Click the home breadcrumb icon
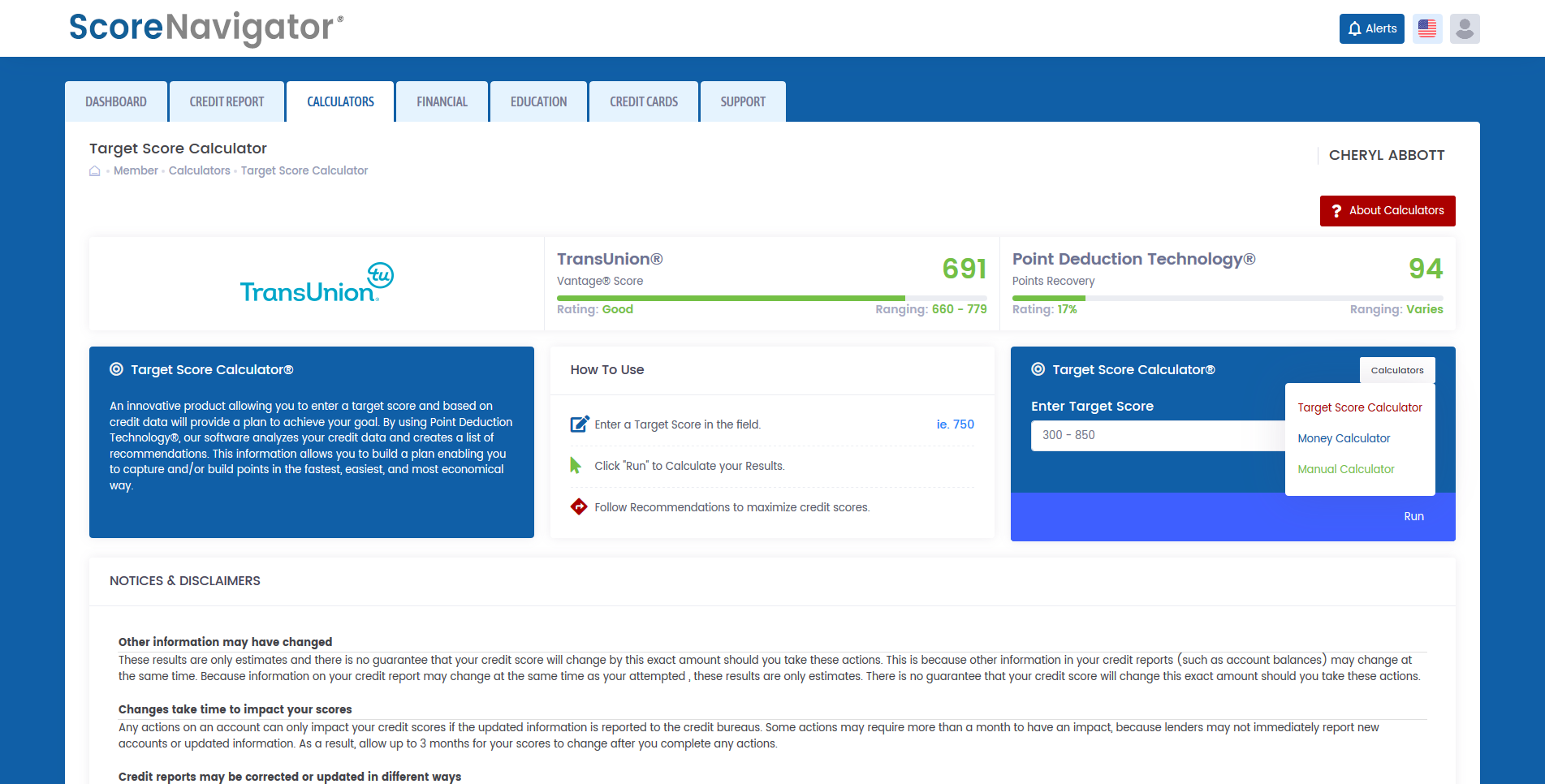Screen dimensions: 1545x784 pos(95,171)
